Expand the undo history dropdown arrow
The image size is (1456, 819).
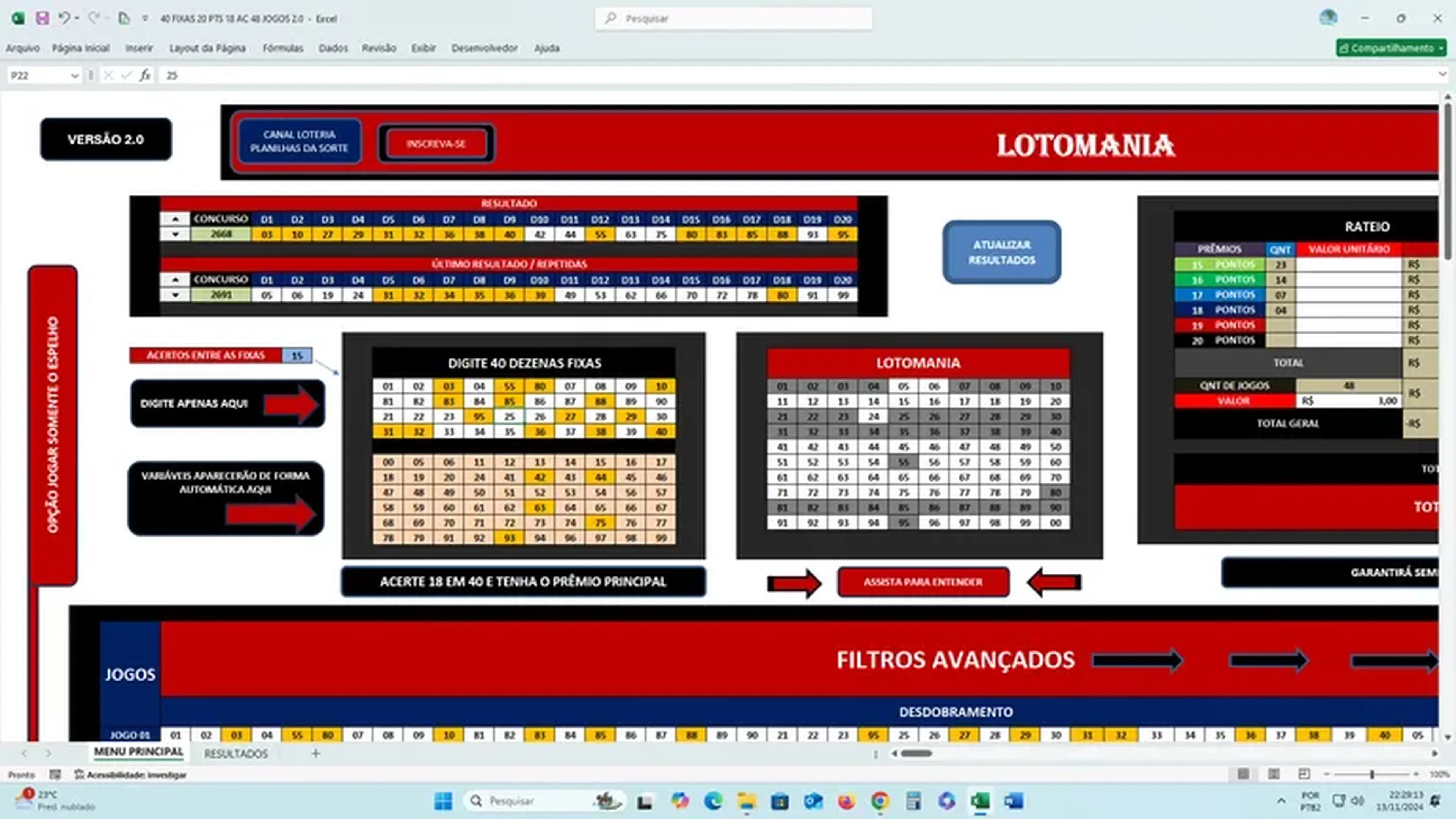tap(77, 18)
